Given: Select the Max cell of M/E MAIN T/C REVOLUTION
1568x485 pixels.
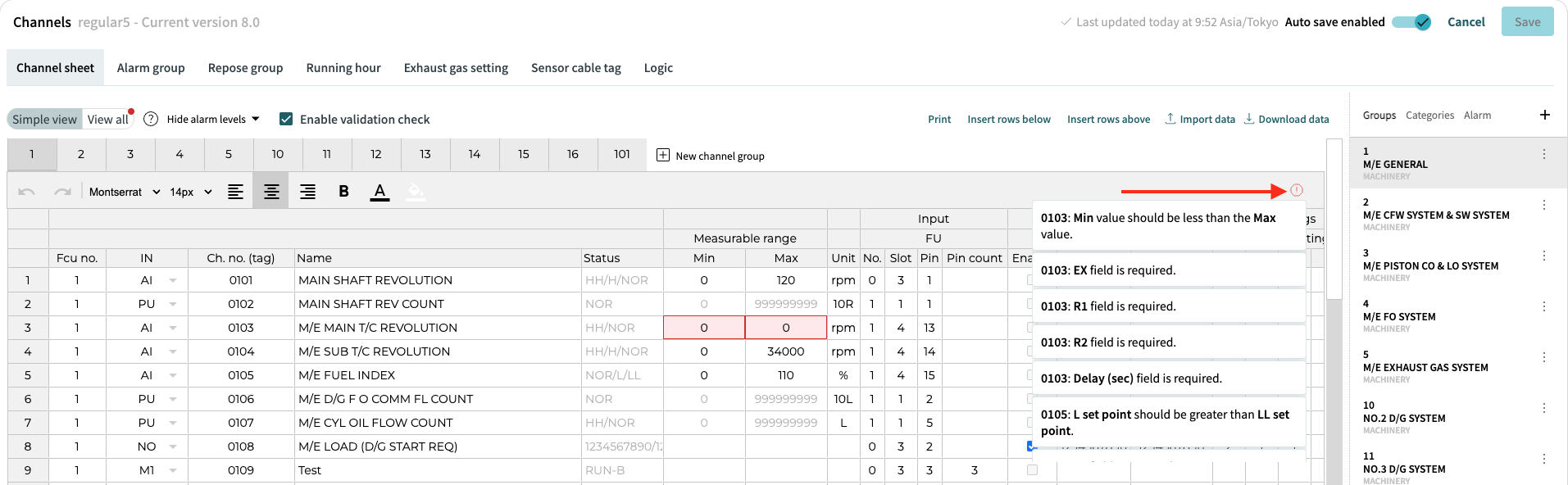Looking at the screenshot, I should point(786,328).
